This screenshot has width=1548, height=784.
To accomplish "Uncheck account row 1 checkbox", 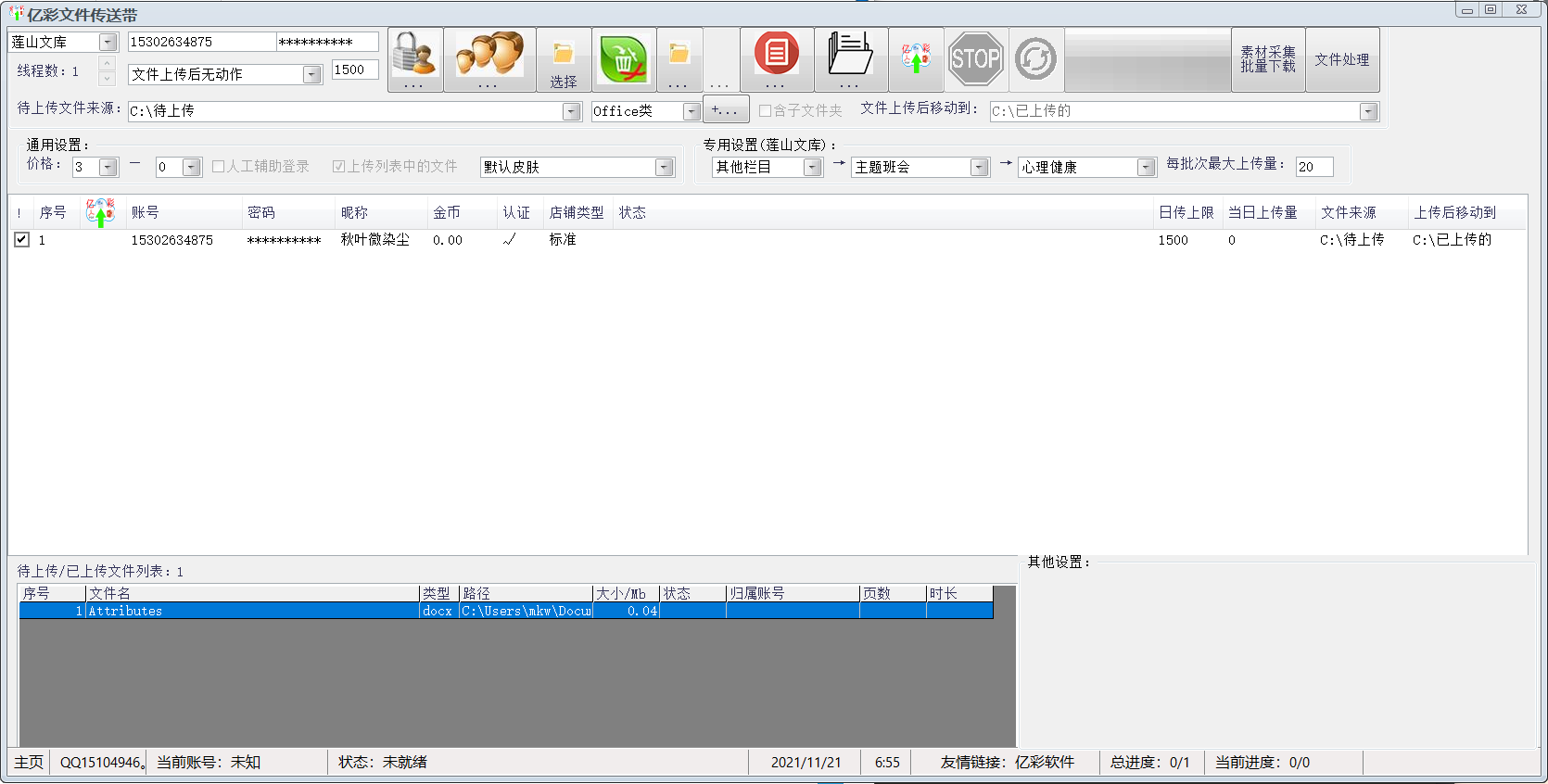I will pyautogui.click(x=21, y=239).
